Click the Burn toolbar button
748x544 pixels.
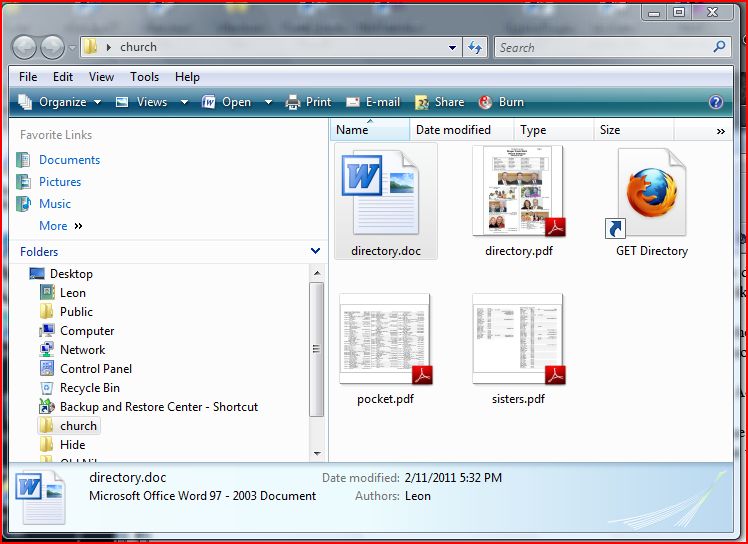501,102
